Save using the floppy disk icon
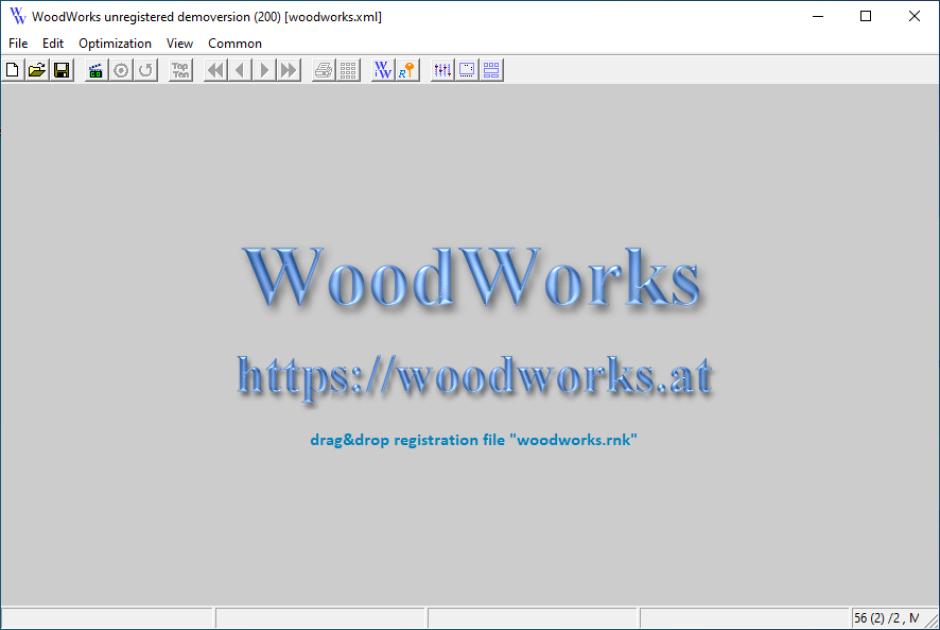Viewport: 940px width, 630px height. [61, 70]
